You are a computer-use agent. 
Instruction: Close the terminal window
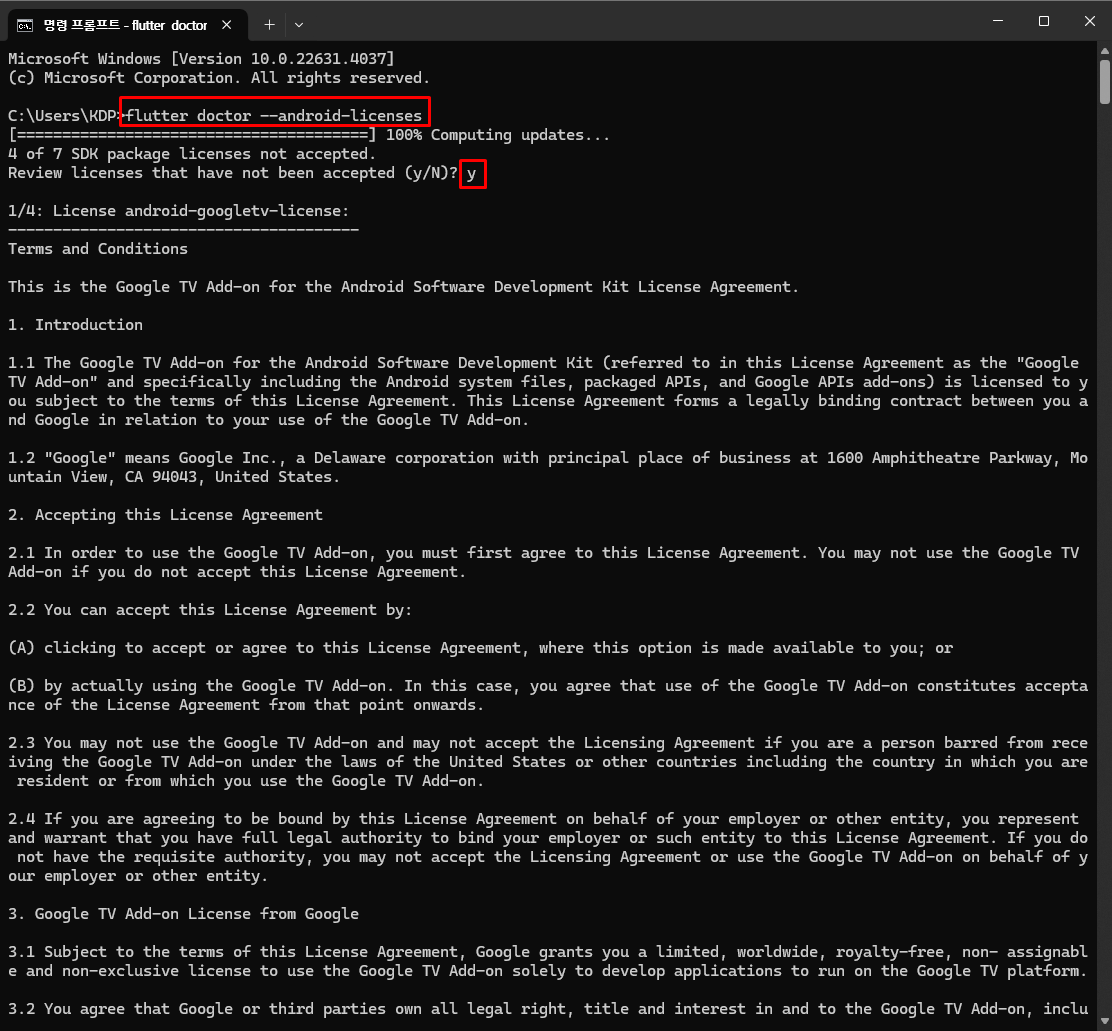pos(1090,21)
